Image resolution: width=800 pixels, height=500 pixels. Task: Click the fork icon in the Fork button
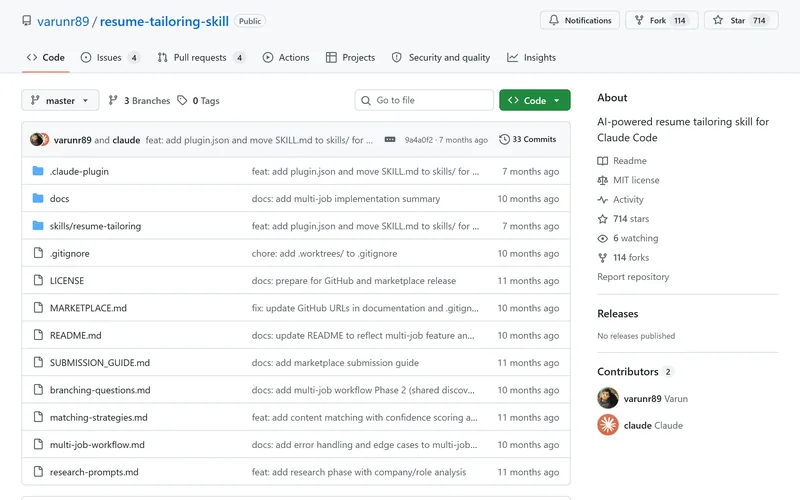(x=639, y=20)
